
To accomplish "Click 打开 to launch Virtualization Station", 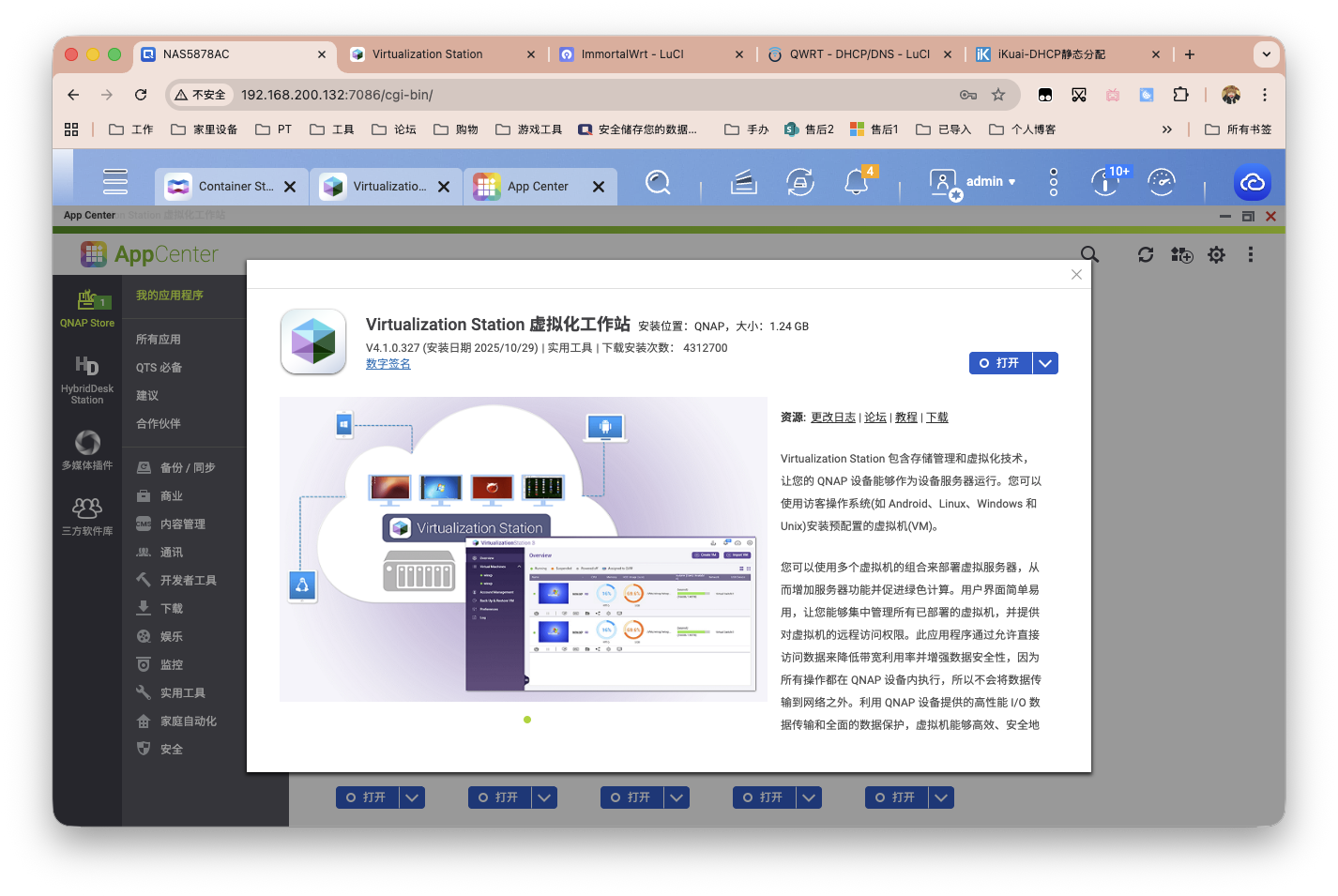I will point(1001,362).
